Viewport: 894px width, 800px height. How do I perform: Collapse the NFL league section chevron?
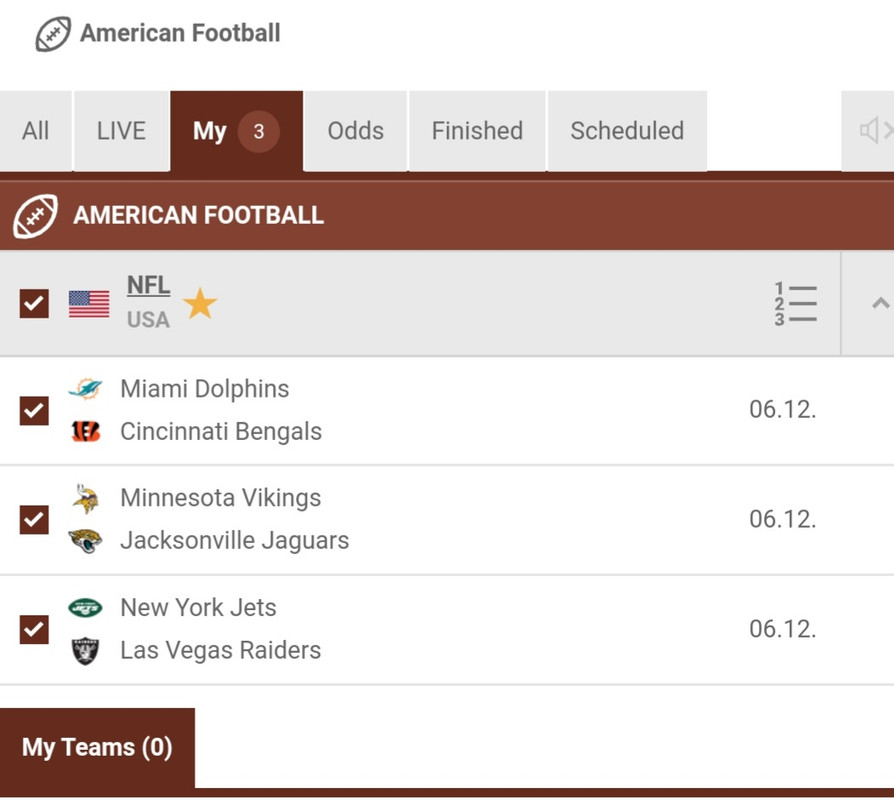880,303
